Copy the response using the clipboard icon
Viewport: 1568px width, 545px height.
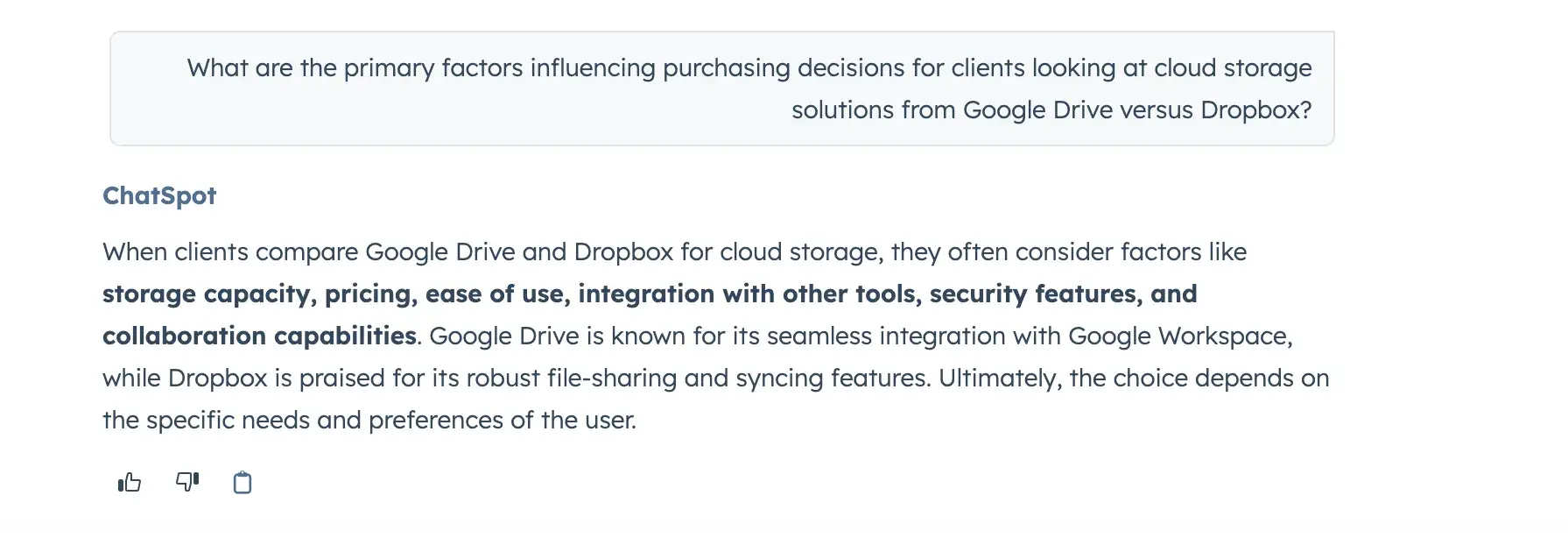(x=243, y=483)
